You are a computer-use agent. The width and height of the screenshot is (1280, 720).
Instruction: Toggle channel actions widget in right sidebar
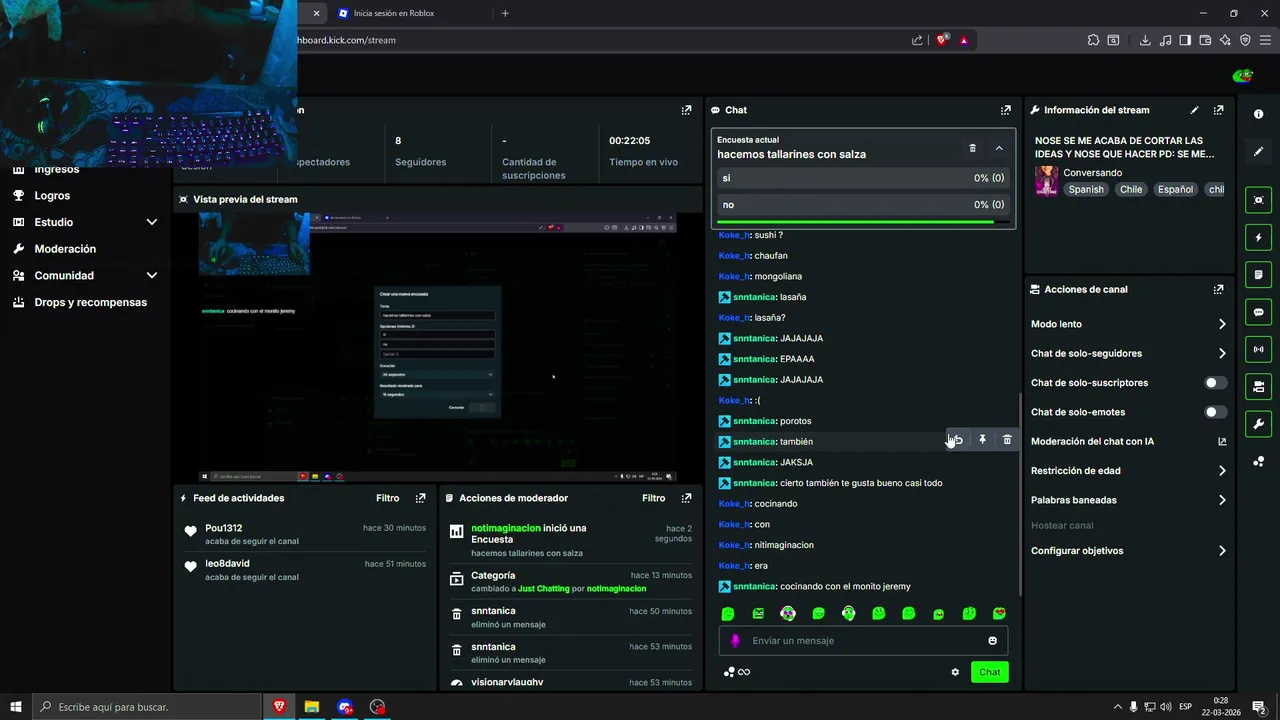click(1258, 386)
